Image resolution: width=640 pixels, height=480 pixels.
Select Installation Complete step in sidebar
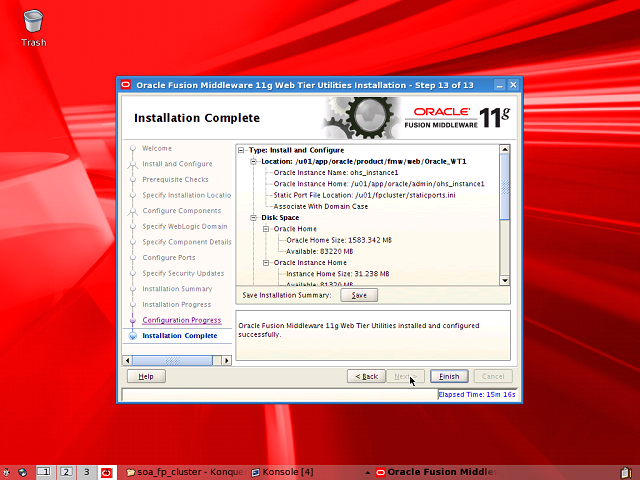tap(180, 336)
